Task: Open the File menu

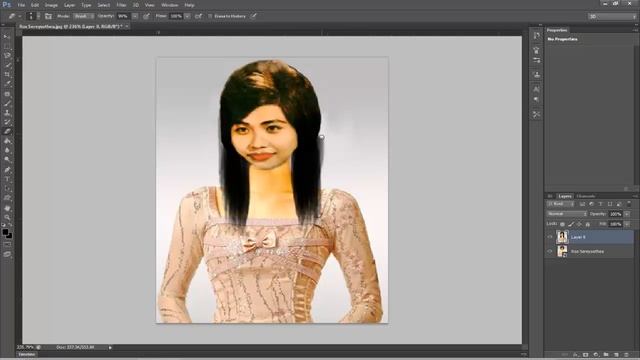Action: [x=21, y=5]
